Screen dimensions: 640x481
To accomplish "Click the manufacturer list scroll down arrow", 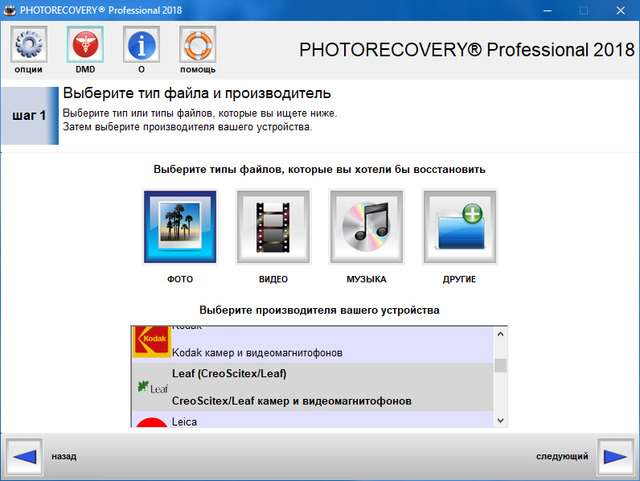I will tap(500, 420).
